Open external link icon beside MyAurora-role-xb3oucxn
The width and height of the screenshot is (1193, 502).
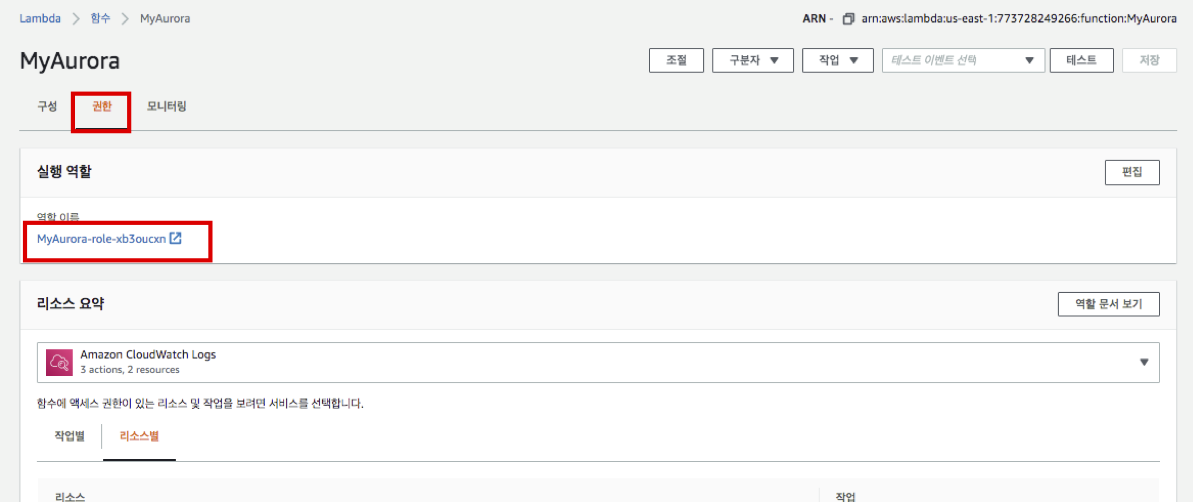pos(176,238)
